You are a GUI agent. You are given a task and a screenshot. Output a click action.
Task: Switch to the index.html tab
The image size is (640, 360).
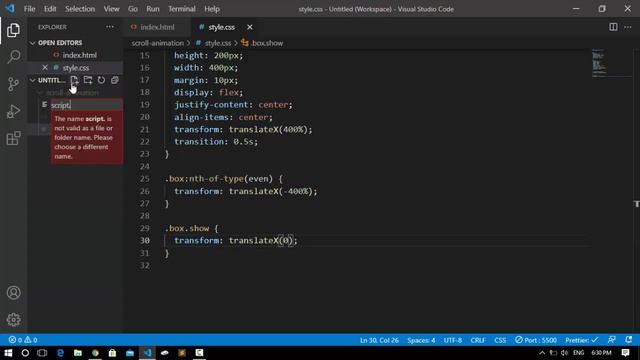point(157,27)
